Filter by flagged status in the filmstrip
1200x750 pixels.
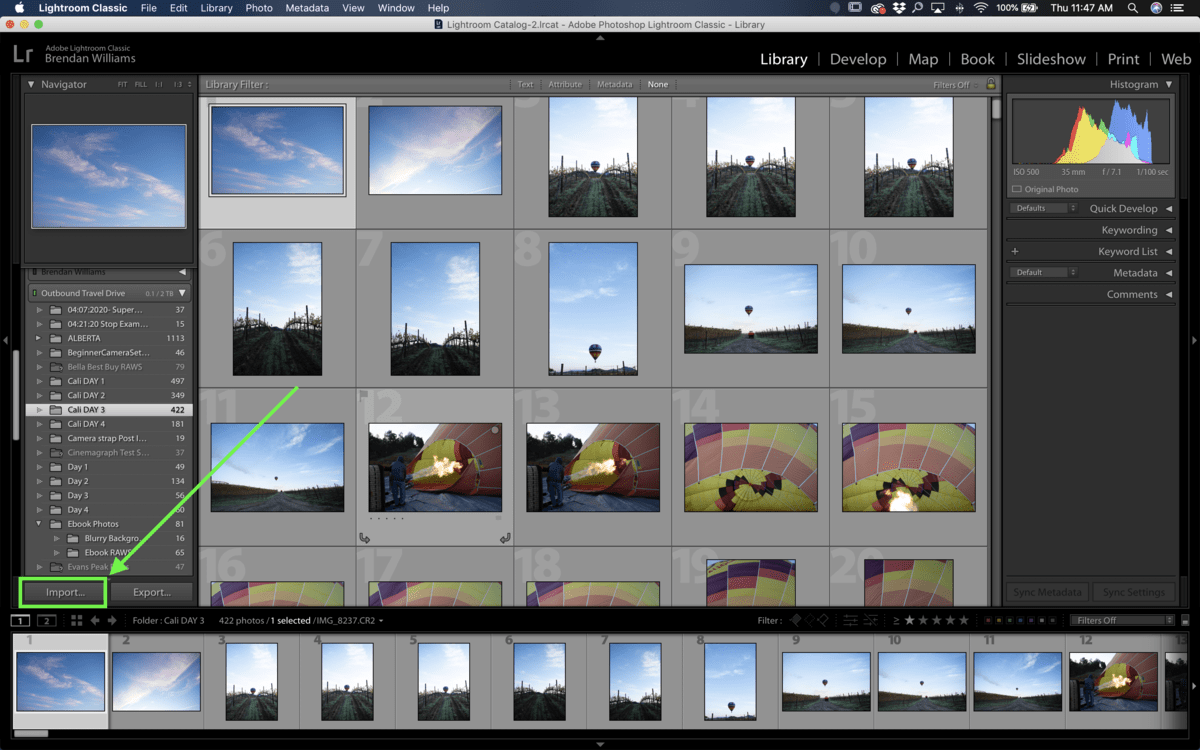(796, 621)
